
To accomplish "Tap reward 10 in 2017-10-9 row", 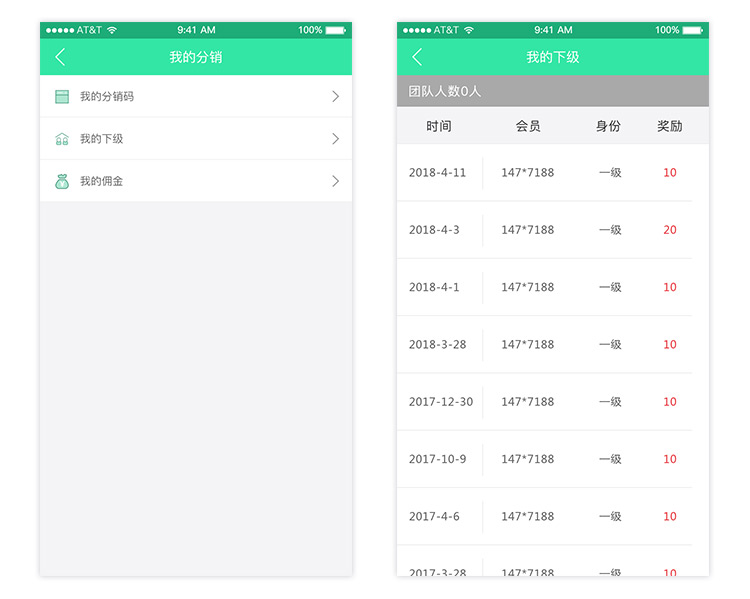I will click(x=670, y=459).
